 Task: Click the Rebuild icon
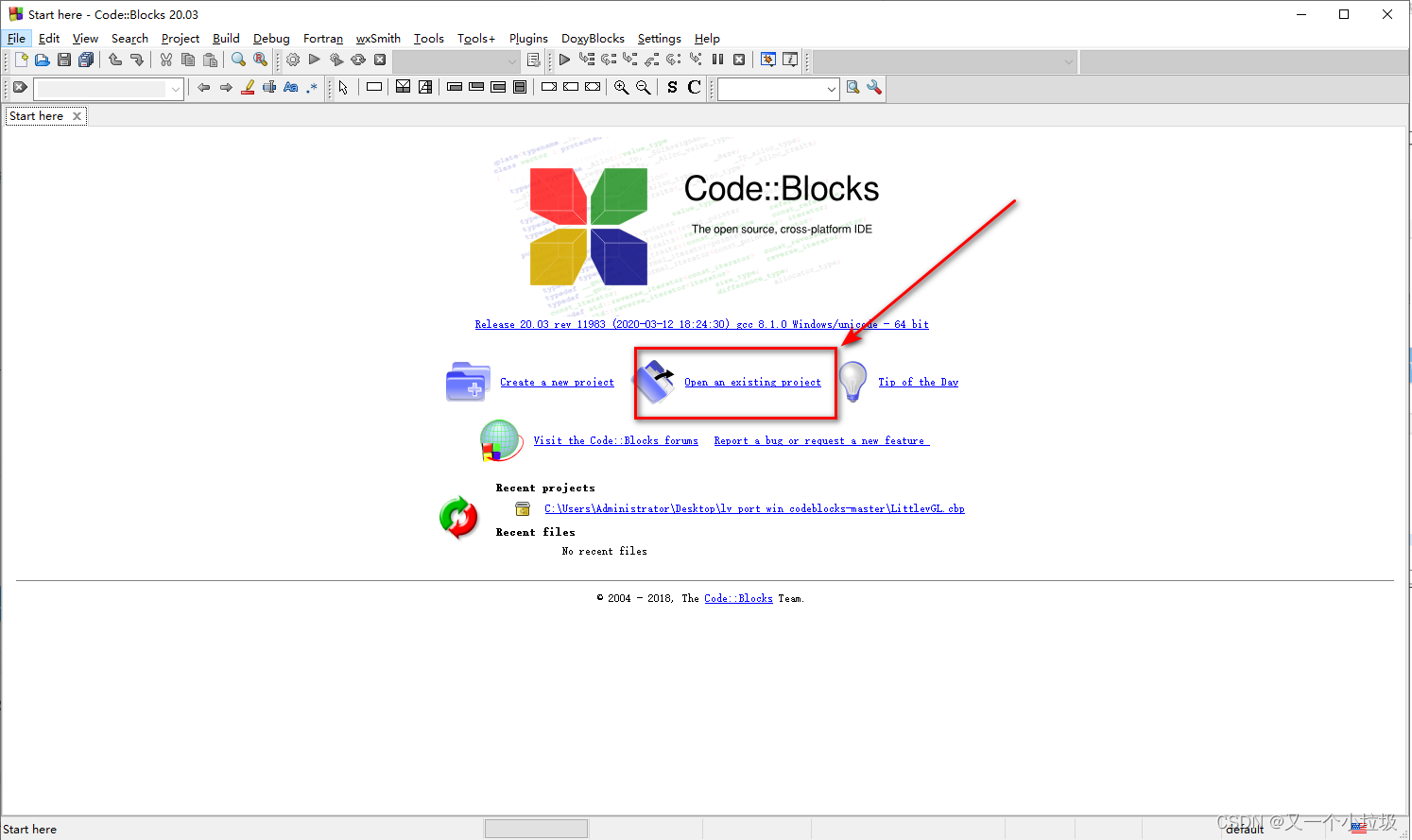[358, 60]
